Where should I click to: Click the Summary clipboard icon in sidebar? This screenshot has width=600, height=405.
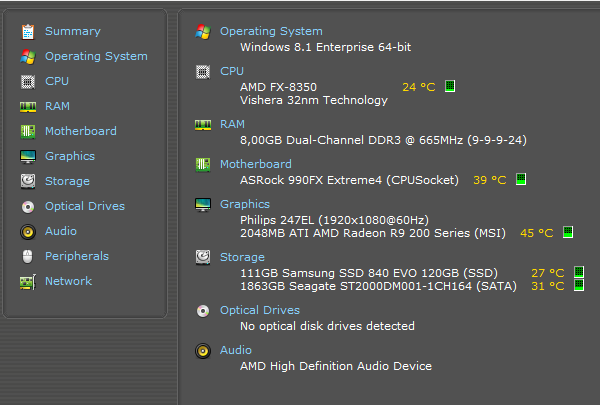pos(27,31)
